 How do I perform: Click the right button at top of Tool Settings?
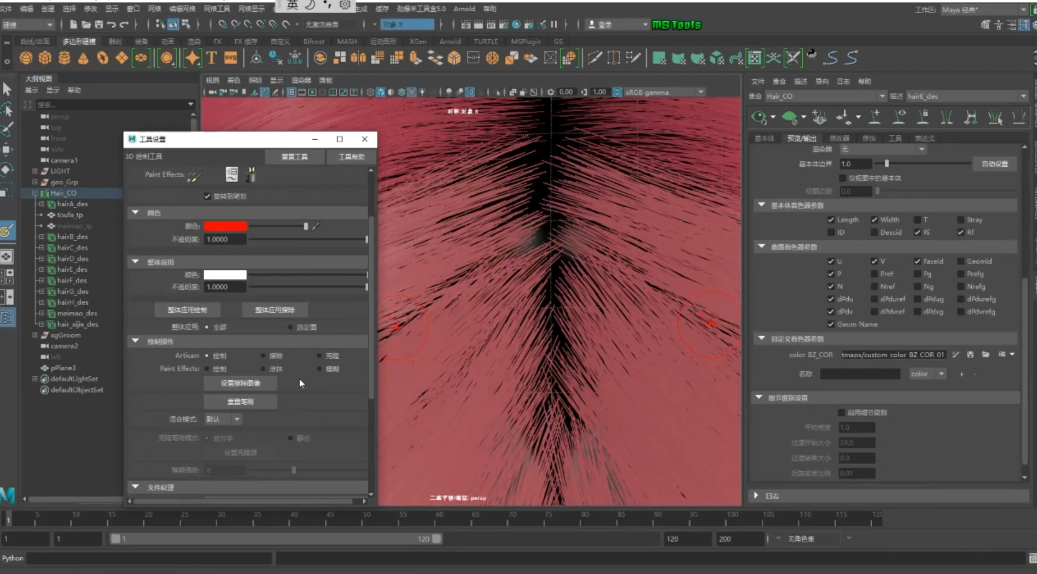point(351,157)
